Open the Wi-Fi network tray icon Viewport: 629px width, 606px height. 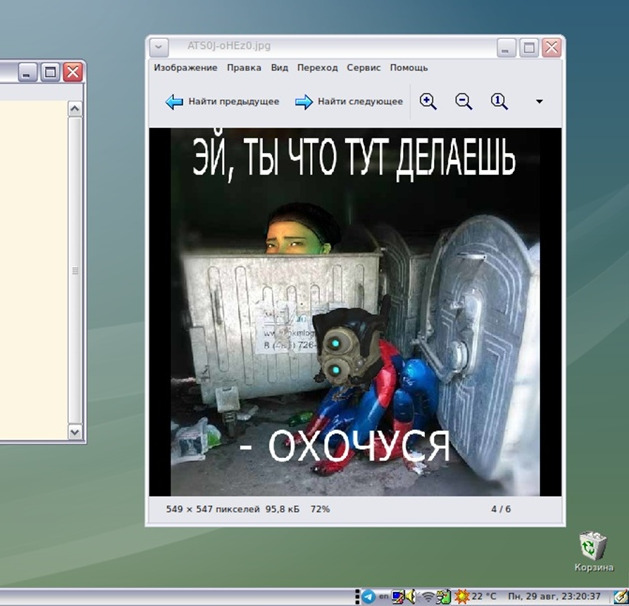tap(427, 597)
